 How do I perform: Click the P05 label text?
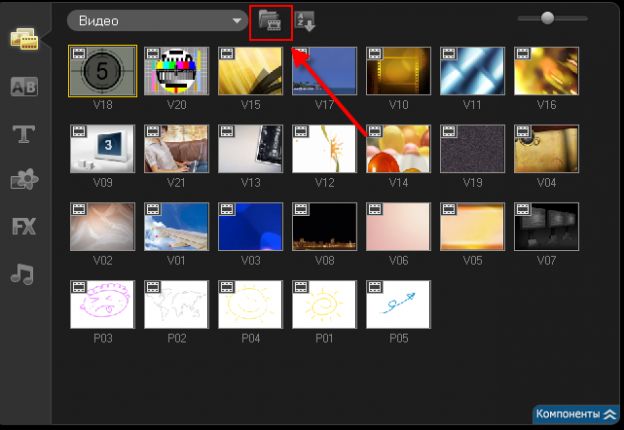tap(398, 339)
